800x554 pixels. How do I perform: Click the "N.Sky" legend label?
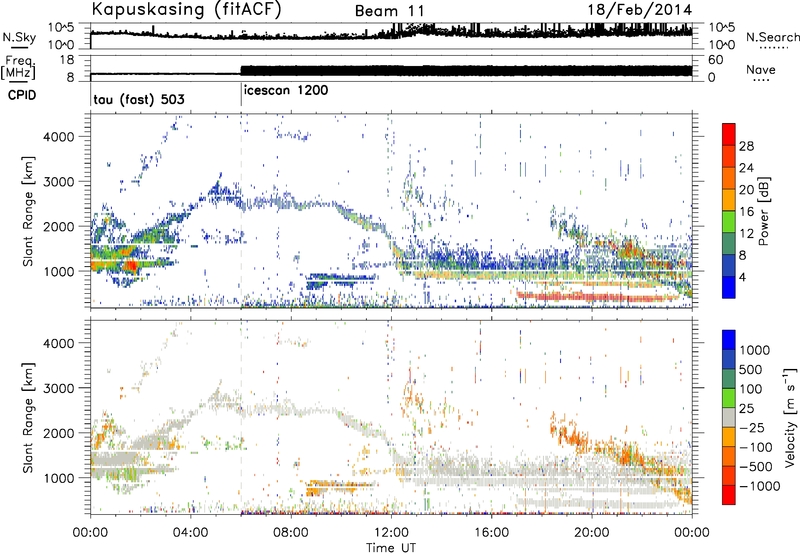19,37
